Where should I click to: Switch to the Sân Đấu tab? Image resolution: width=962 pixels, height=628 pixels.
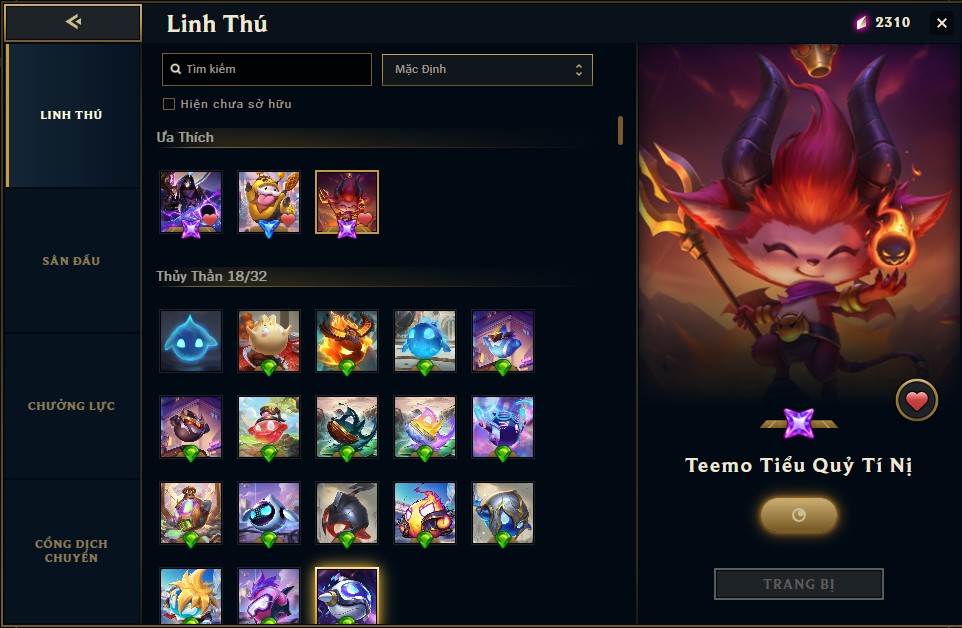tap(71, 261)
